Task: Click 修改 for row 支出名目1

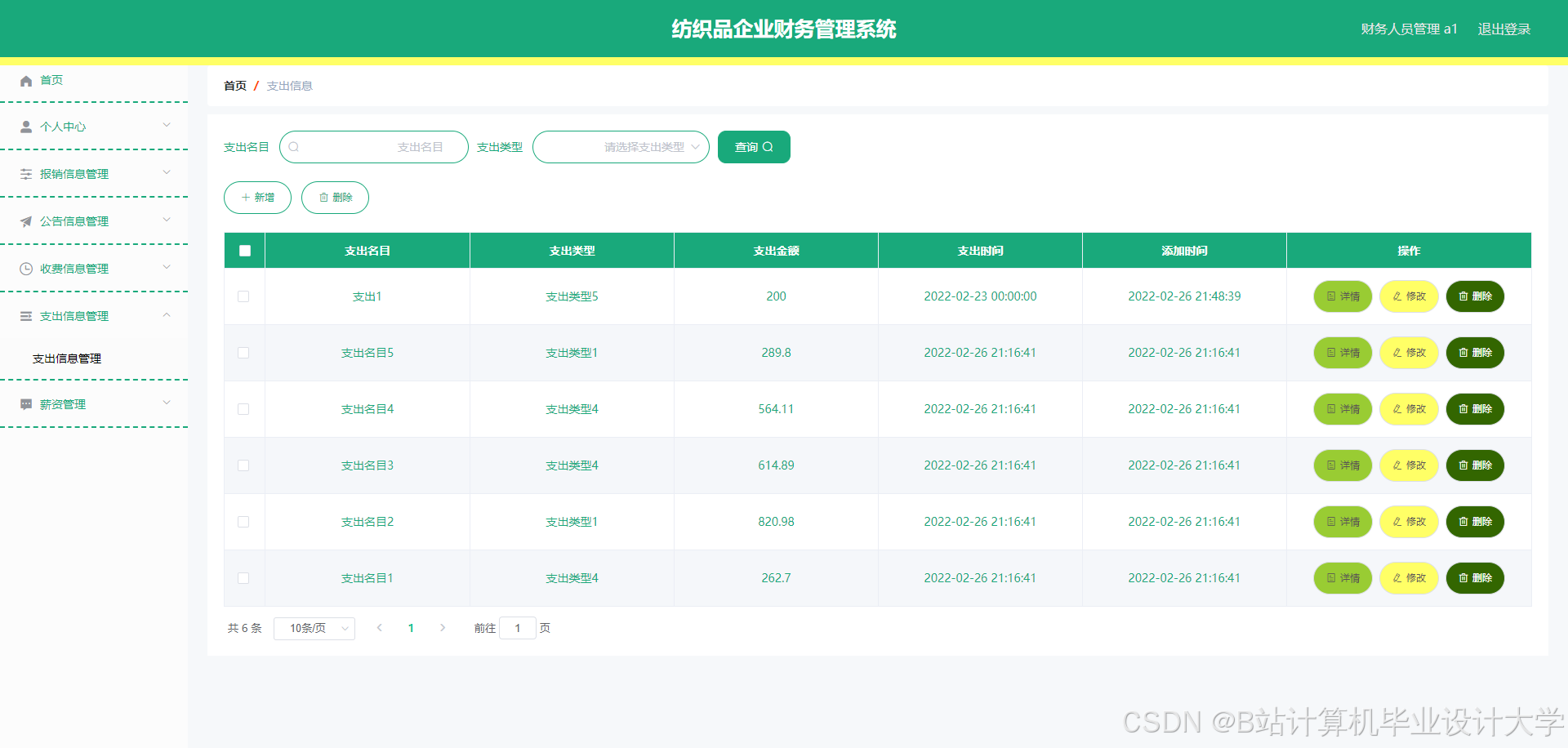Action: click(x=1409, y=578)
